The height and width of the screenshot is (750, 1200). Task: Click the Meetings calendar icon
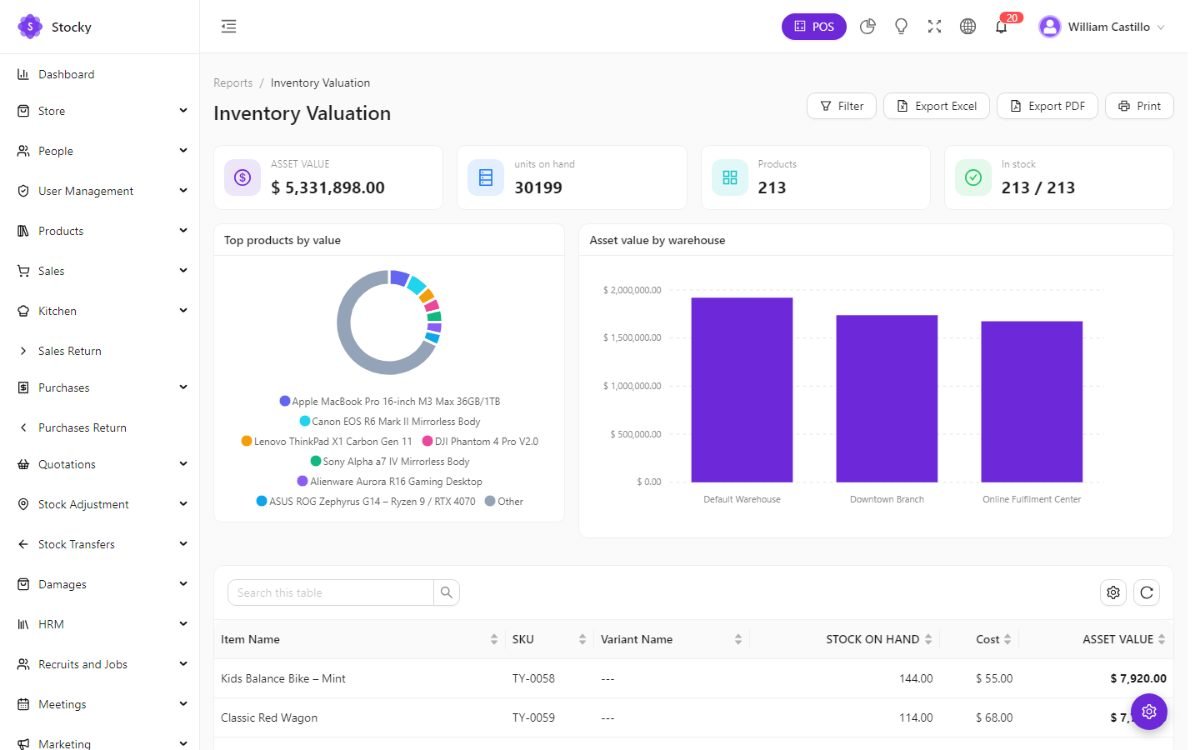(23, 704)
